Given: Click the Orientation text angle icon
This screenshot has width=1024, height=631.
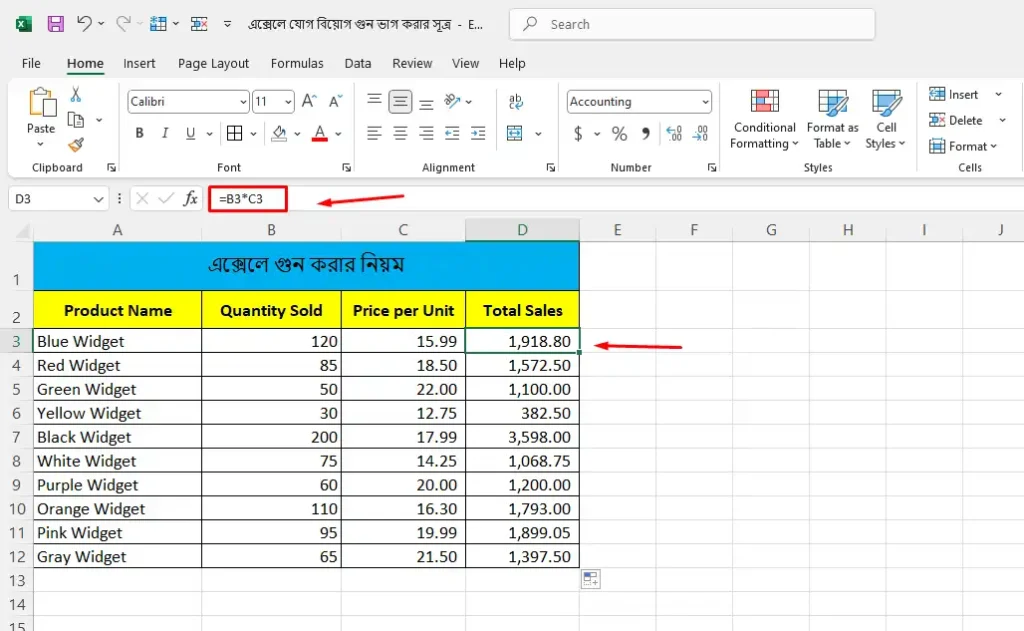Looking at the screenshot, I should click(452, 101).
